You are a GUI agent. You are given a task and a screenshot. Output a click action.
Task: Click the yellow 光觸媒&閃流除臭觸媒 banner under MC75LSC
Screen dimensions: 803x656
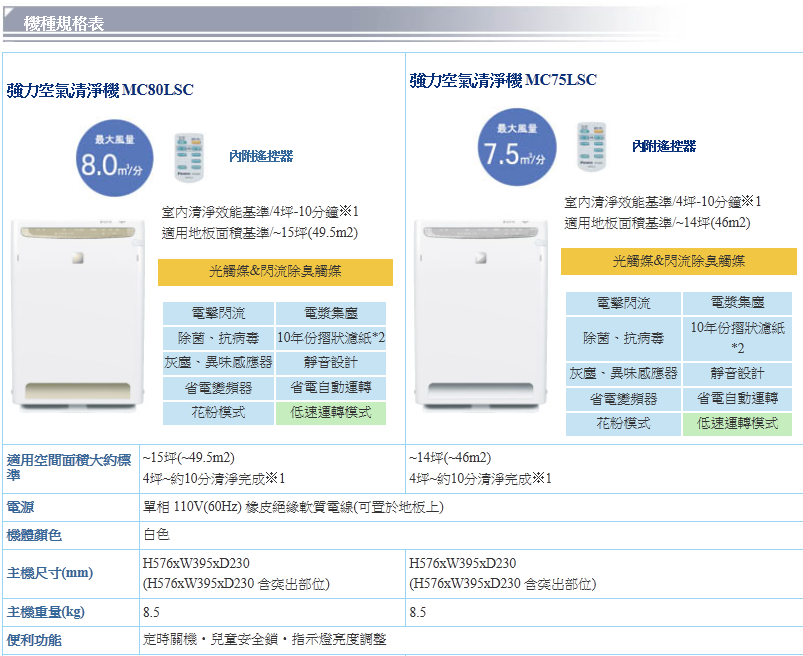pos(678,261)
